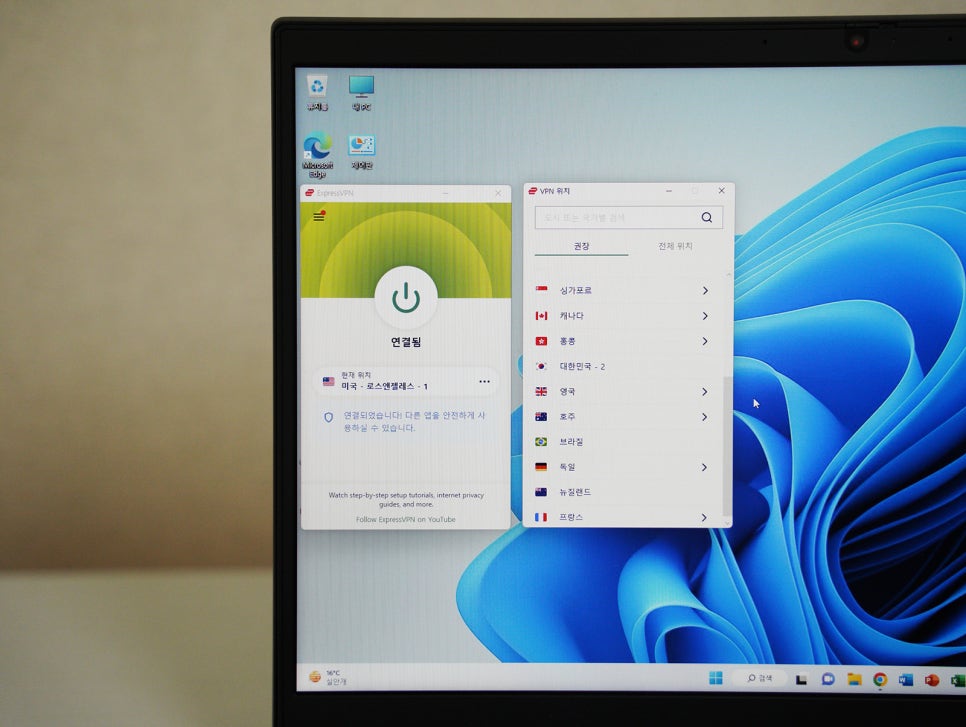The width and height of the screenshot is (966, 727).
Task: Click the Follow ExpressVPN on YouTube link
Action: click(x=405, y=520)
